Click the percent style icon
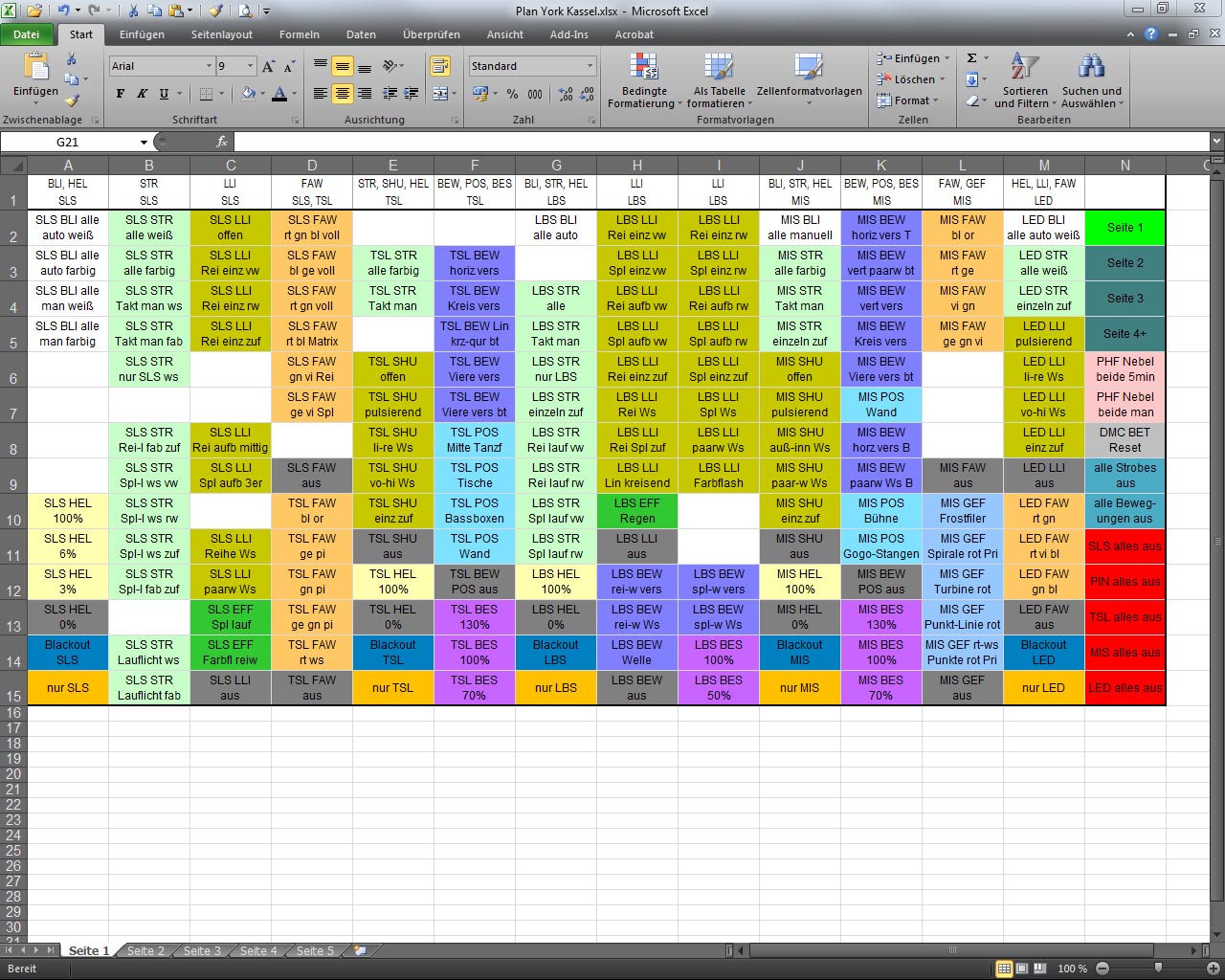The height and width of the screenshot is (980, 1225). pyautogui.click(x=512, y=94)
